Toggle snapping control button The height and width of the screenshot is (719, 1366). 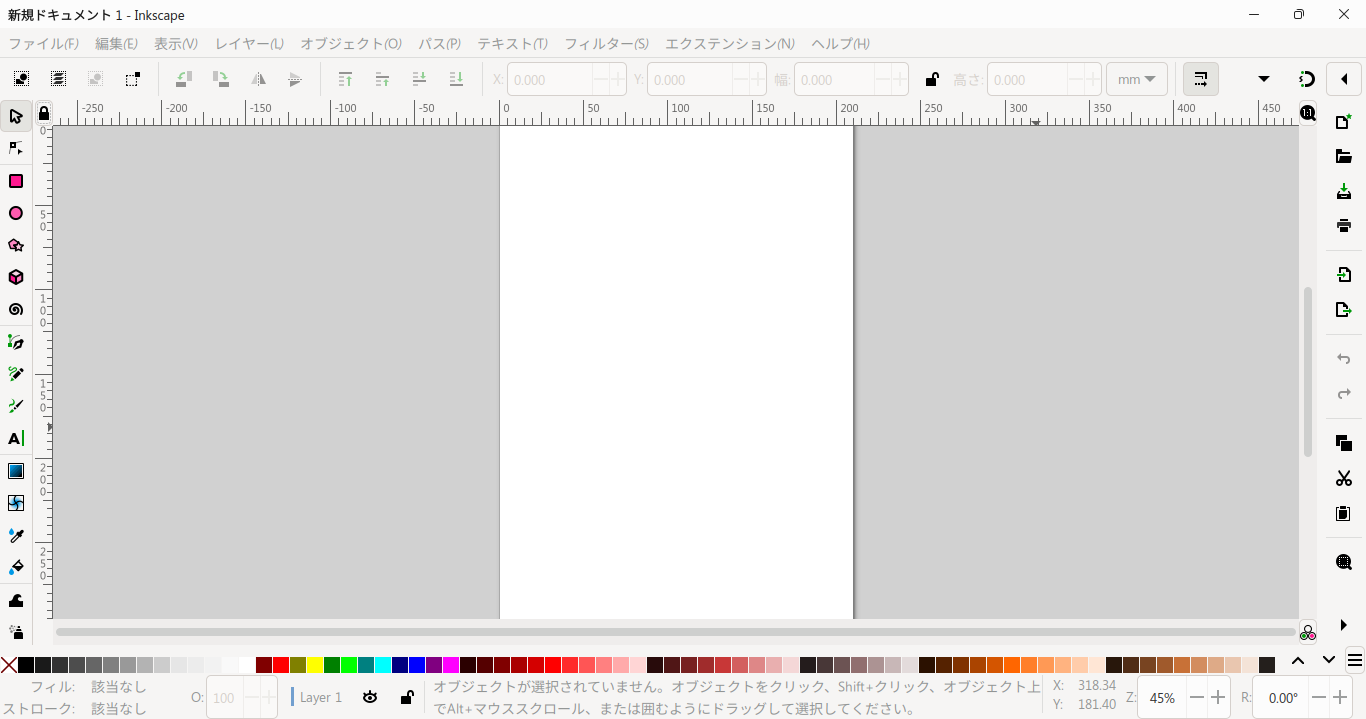pyautogui.click(x=1307, y=79)
